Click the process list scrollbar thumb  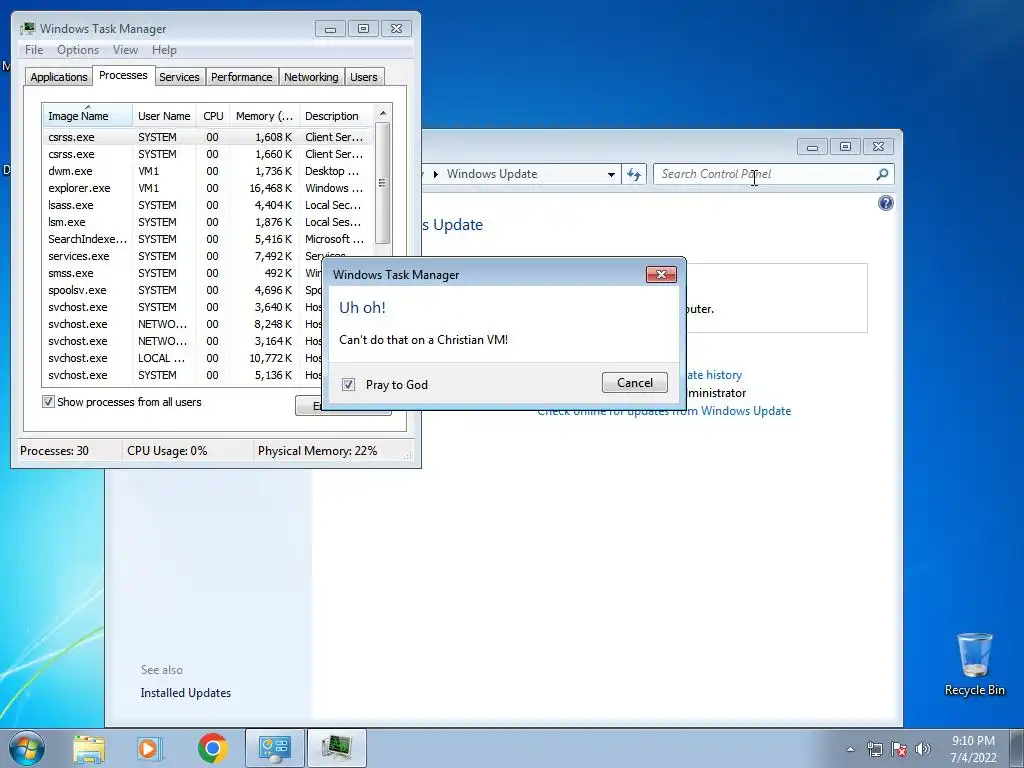pos(383,183)
